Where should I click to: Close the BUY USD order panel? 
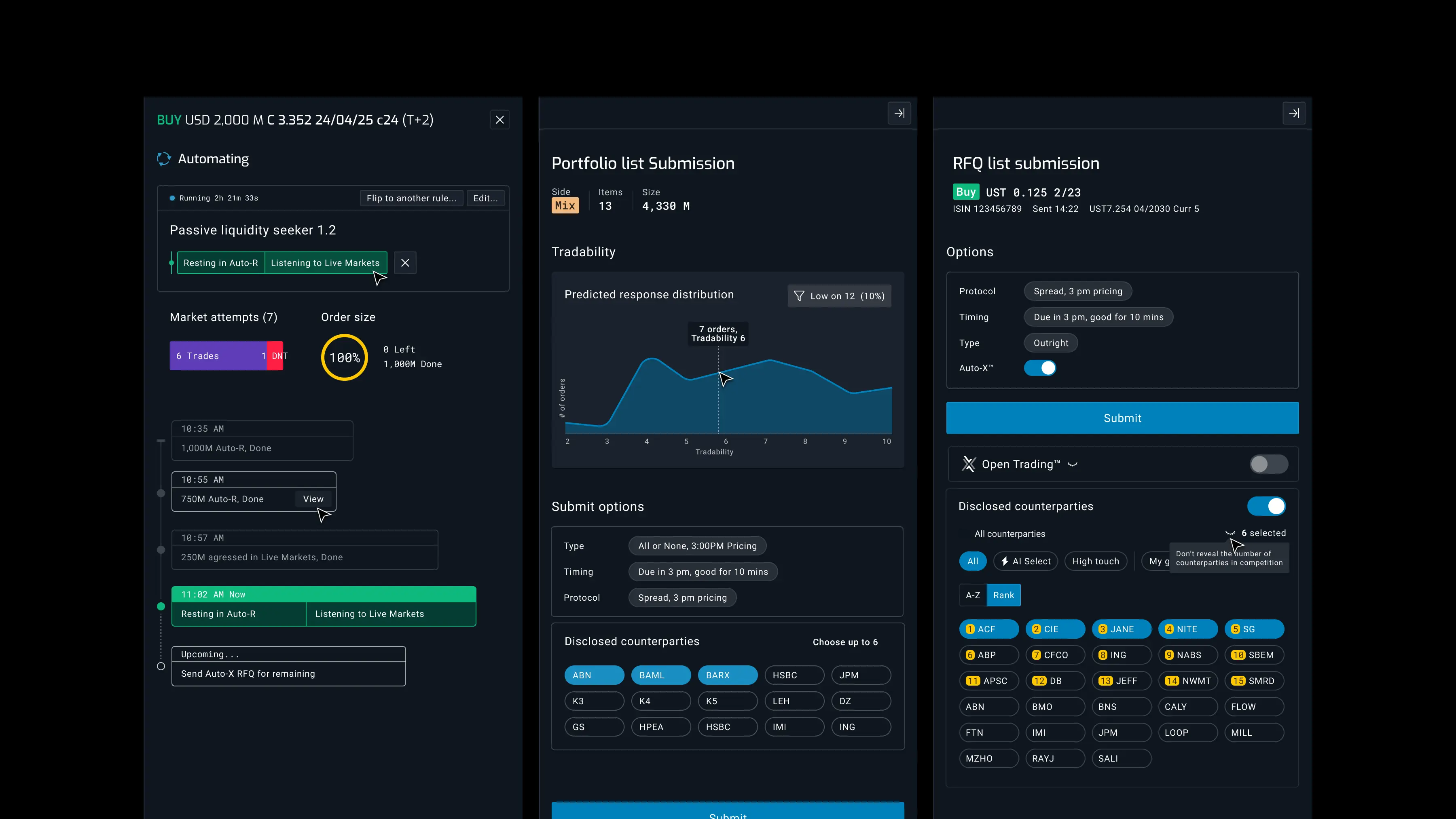(x=499, y=120)
